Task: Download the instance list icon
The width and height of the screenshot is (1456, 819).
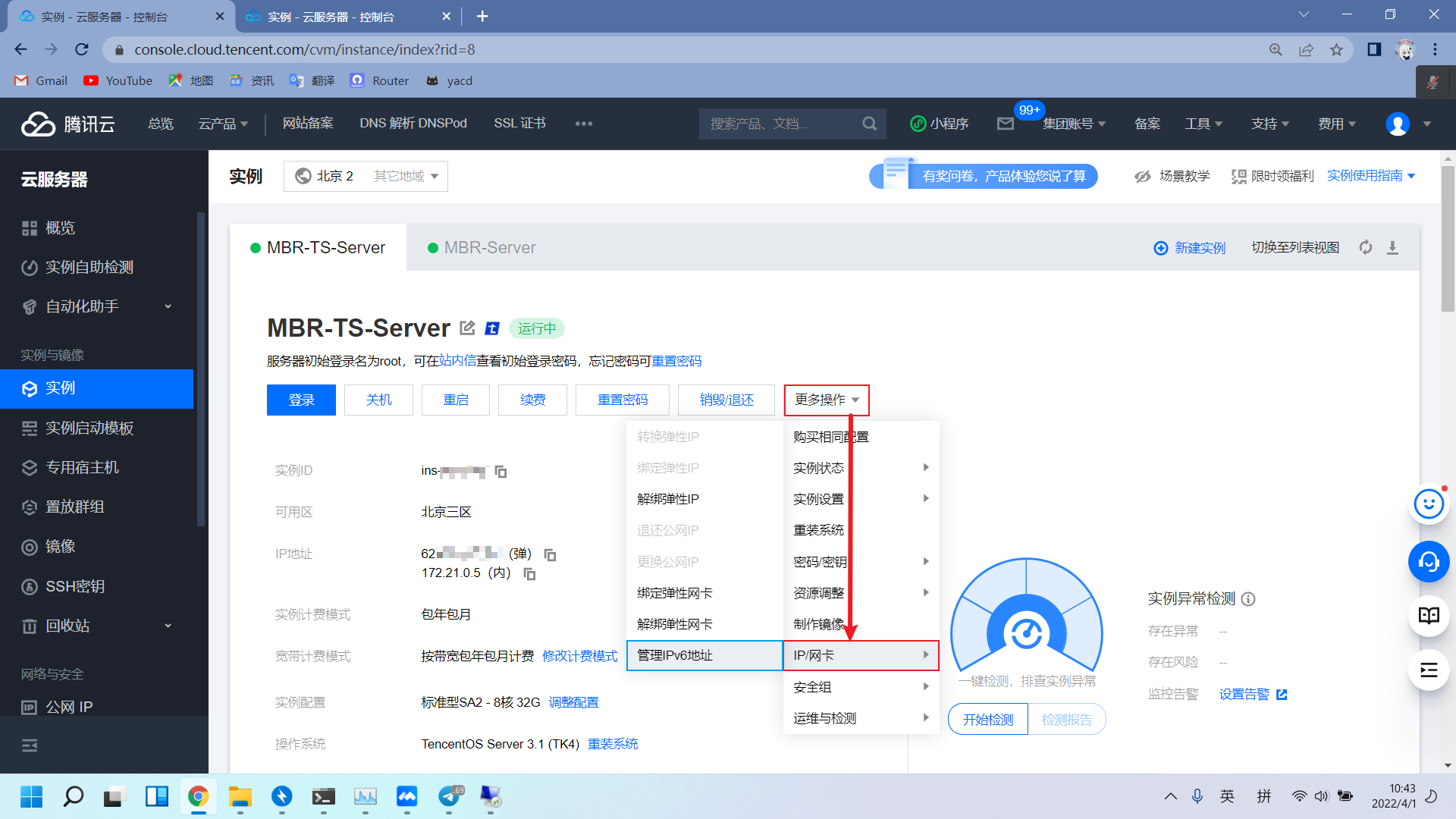Action: tap(1392, 248)
